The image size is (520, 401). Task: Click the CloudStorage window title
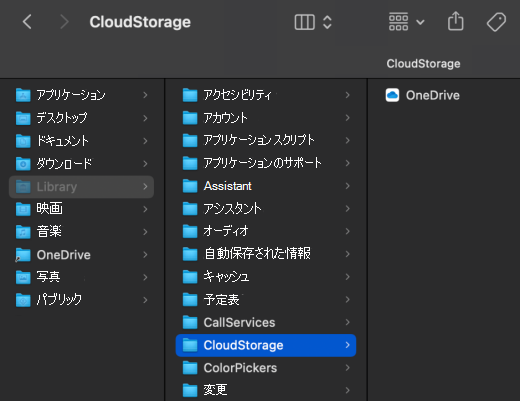click(x=140, y=22)
